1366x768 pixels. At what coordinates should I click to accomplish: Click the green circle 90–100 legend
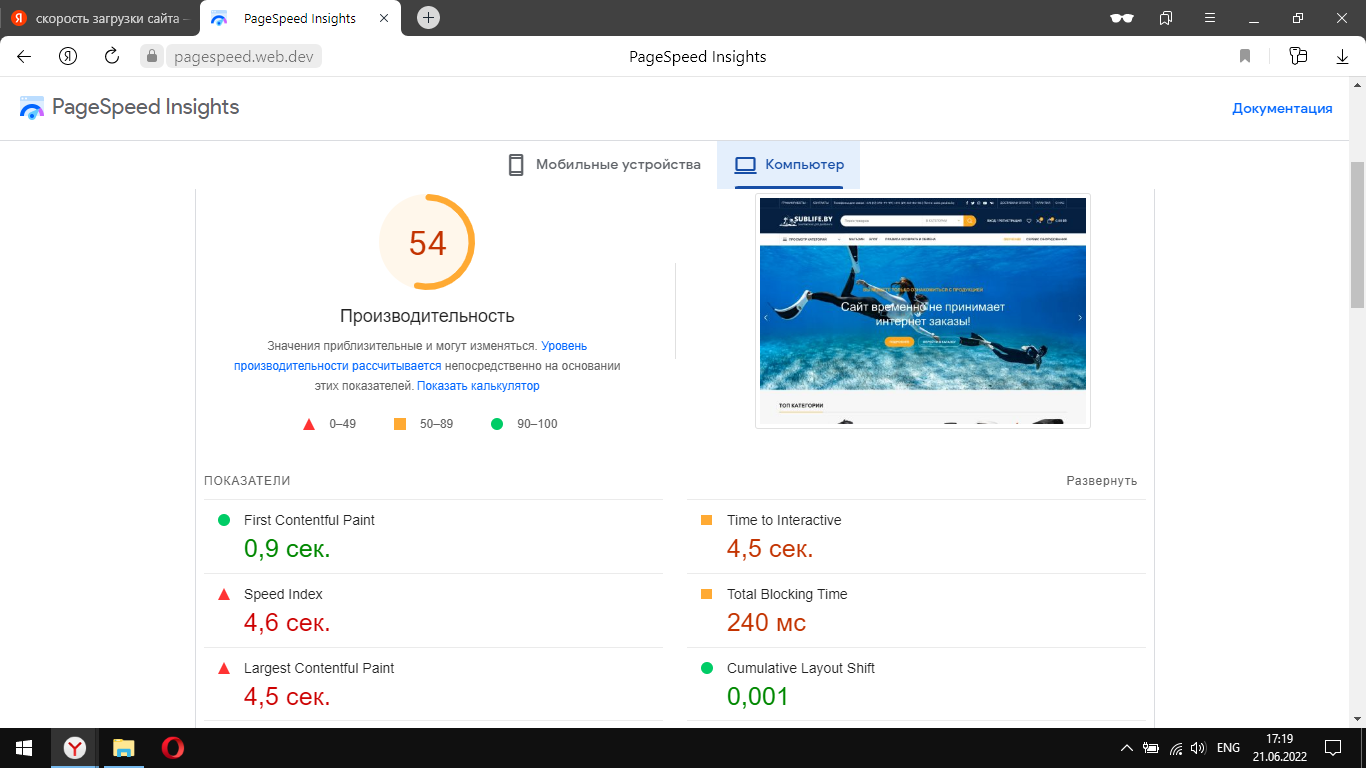525,424
